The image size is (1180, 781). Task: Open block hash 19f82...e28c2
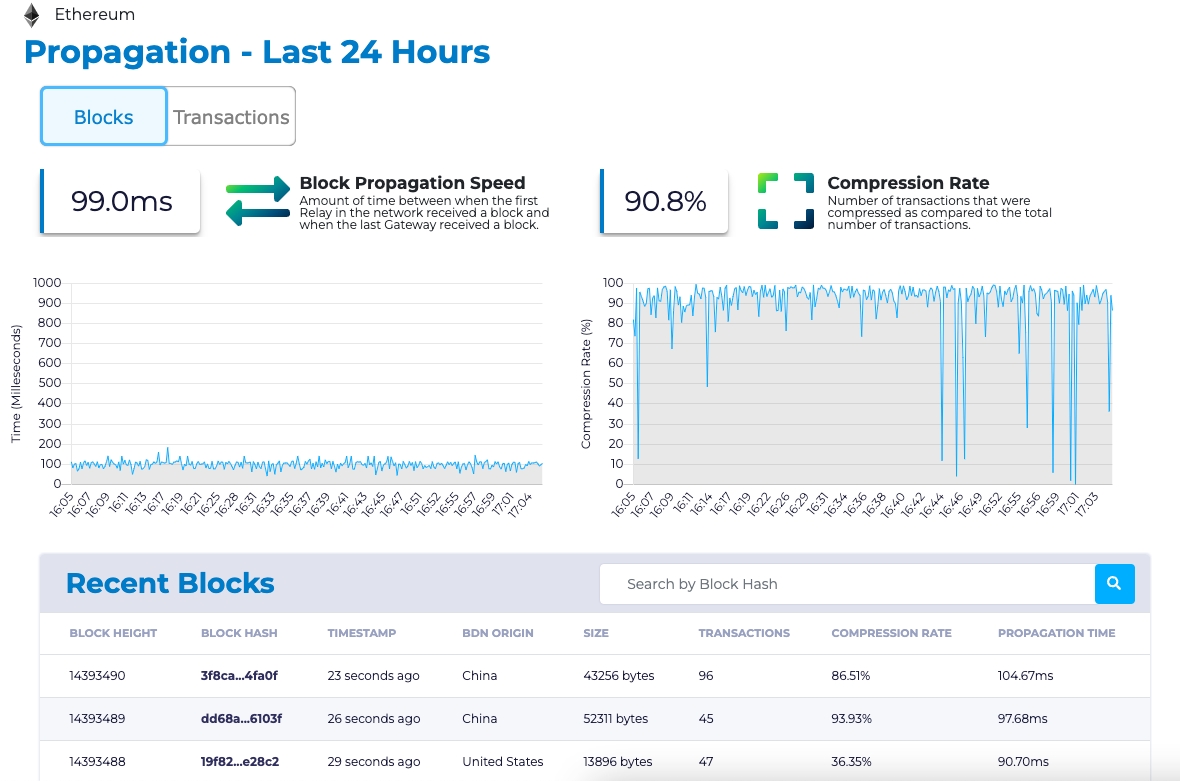(240, 762)
